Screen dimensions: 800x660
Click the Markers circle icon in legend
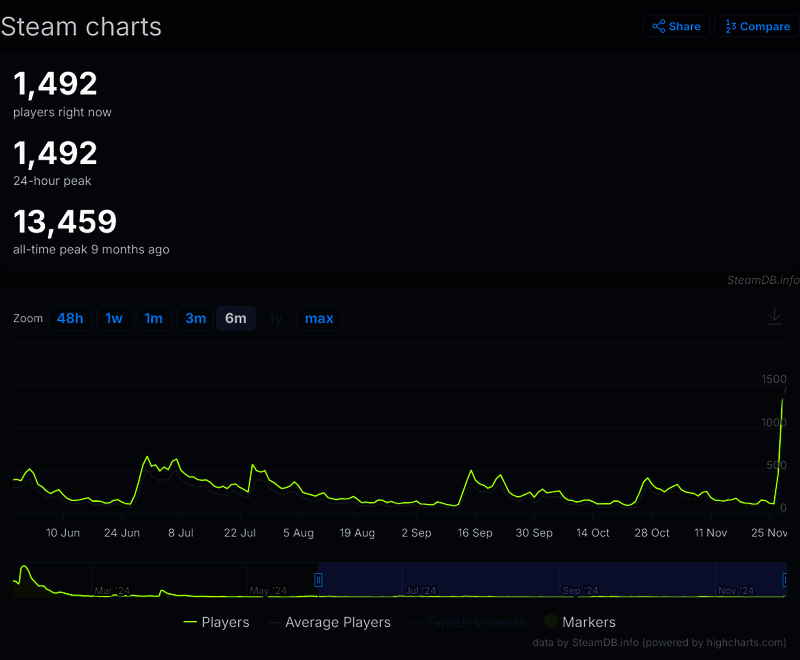tap(550, 622)
